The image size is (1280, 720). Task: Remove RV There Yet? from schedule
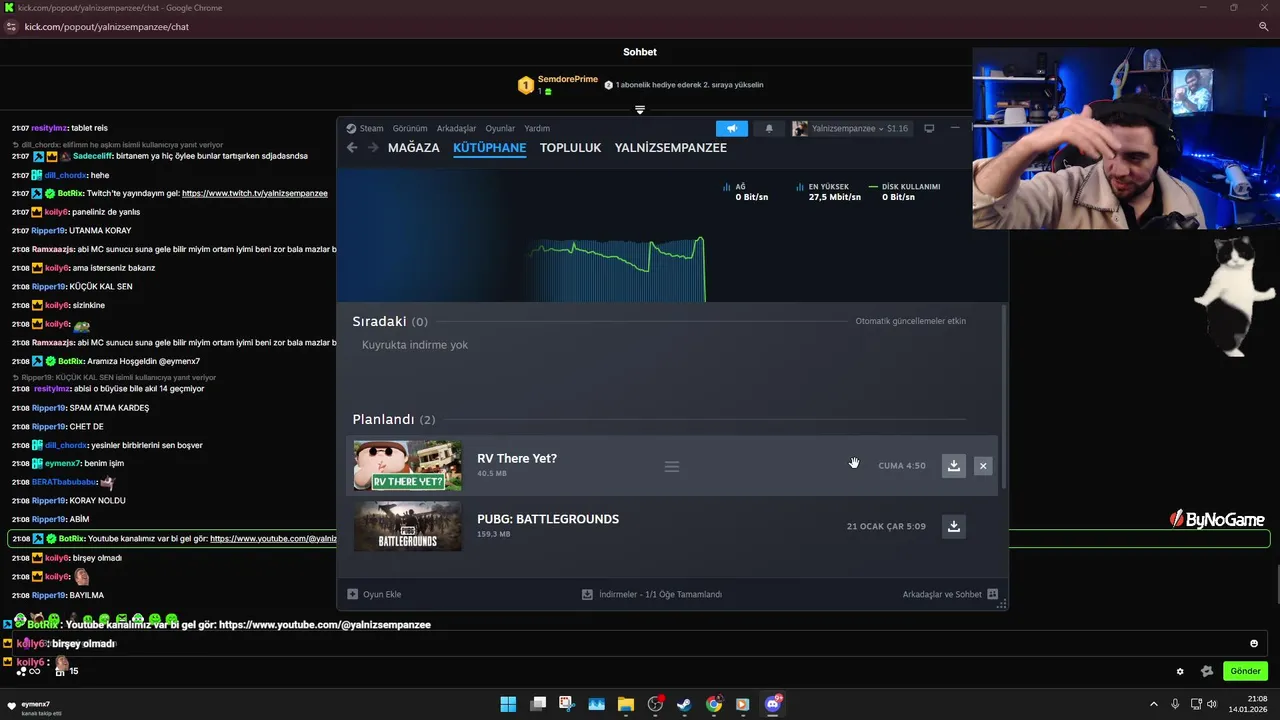(x=983, y=466)
